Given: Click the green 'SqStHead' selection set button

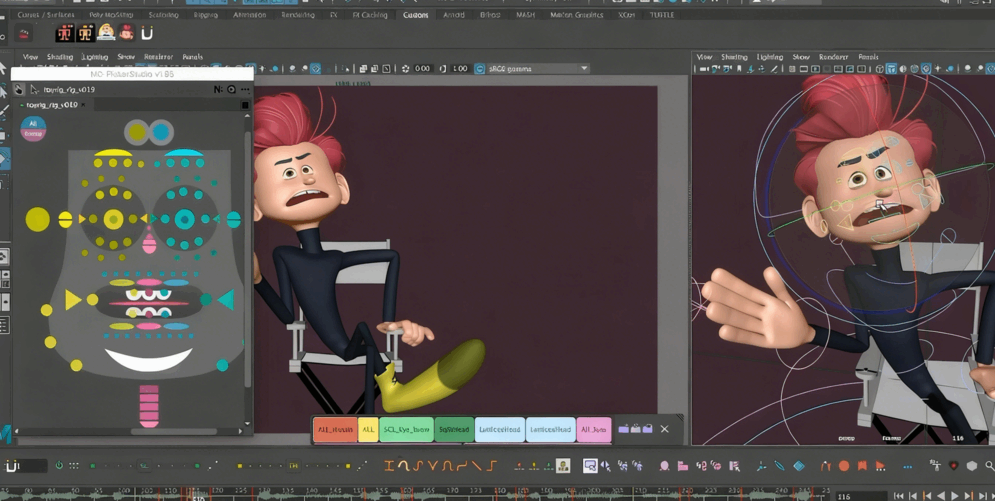Looking at the screenshot, I should tap(453, 430).
